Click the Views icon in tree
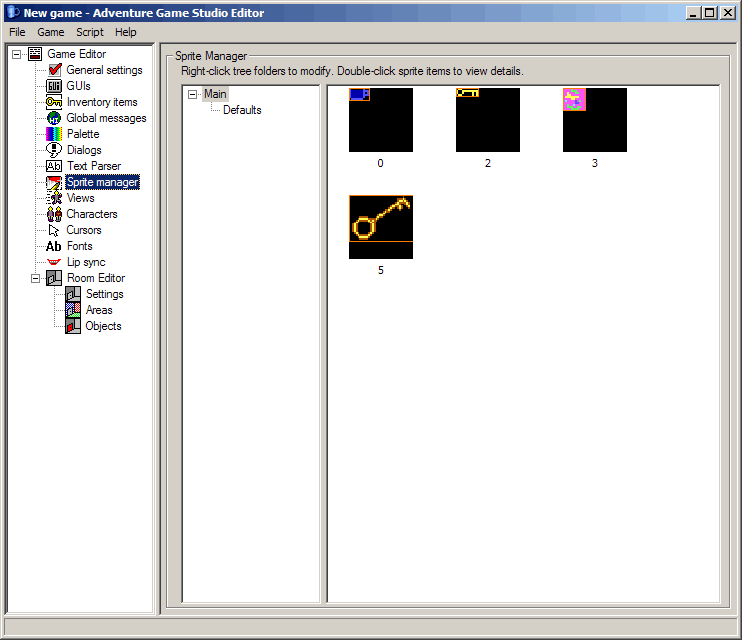742x640 pixels. [54, 198]
